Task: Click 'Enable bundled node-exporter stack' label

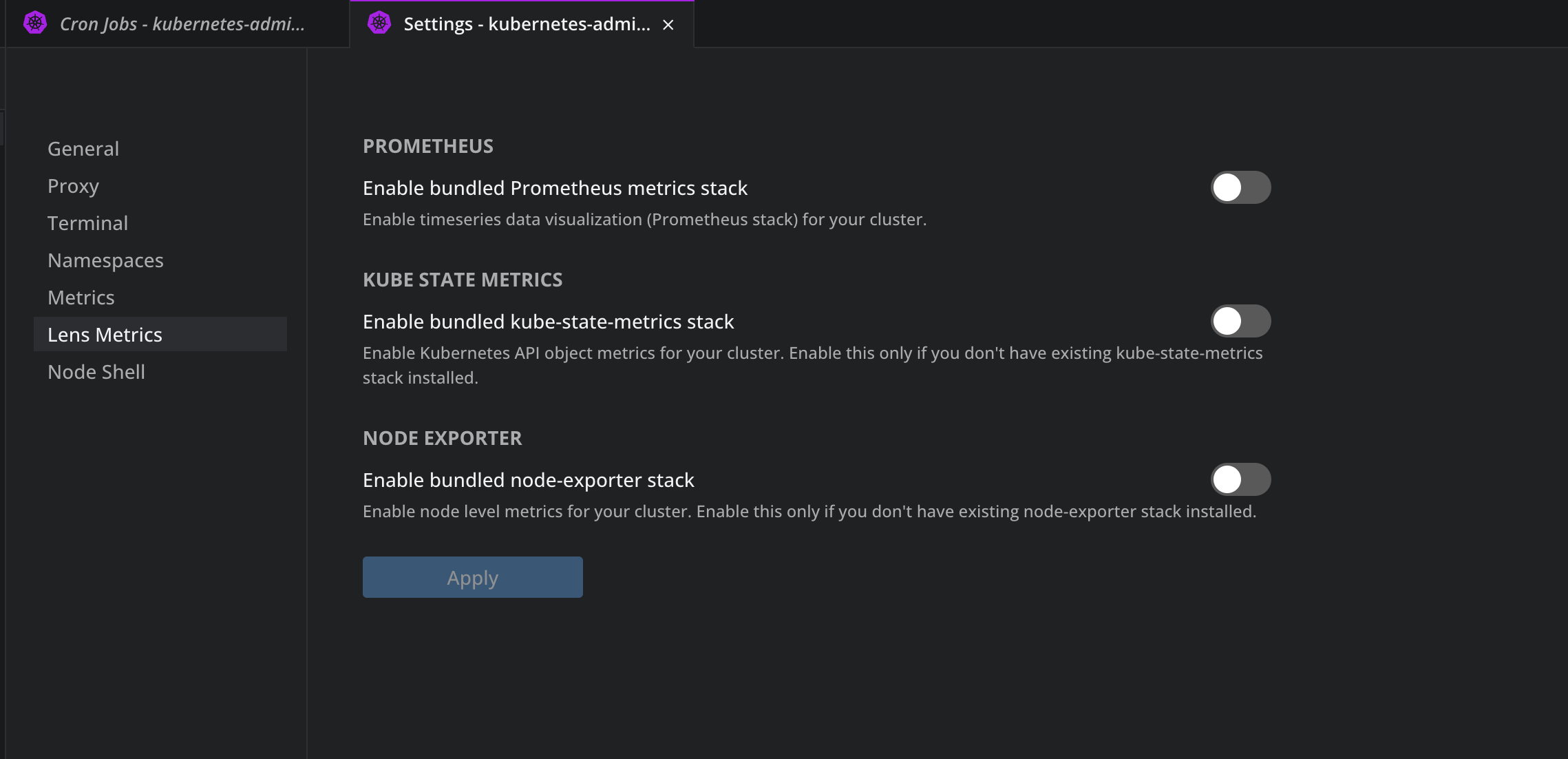Action: 529,480
